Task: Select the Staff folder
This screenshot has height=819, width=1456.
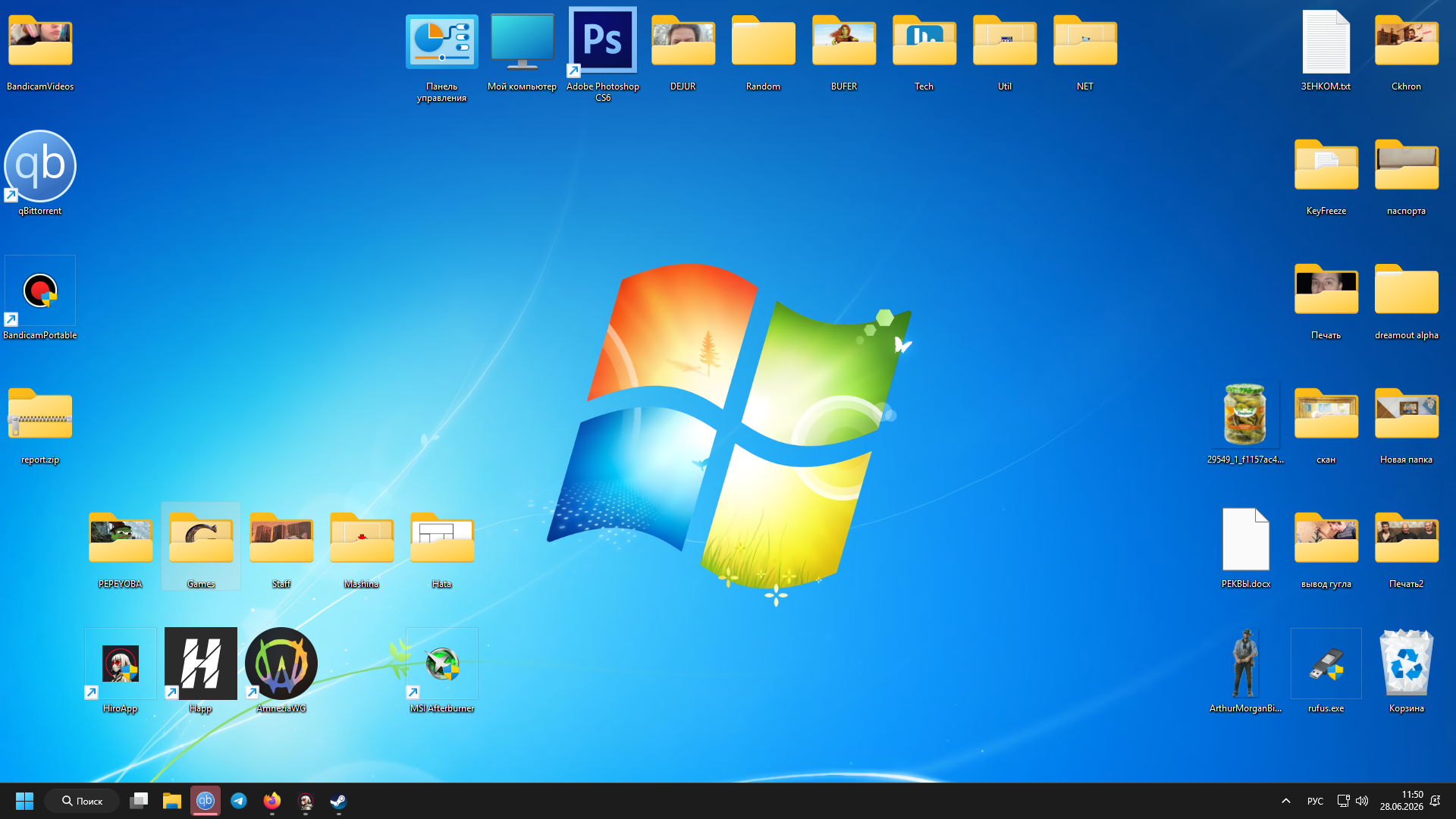Action: tap(281, 548)
